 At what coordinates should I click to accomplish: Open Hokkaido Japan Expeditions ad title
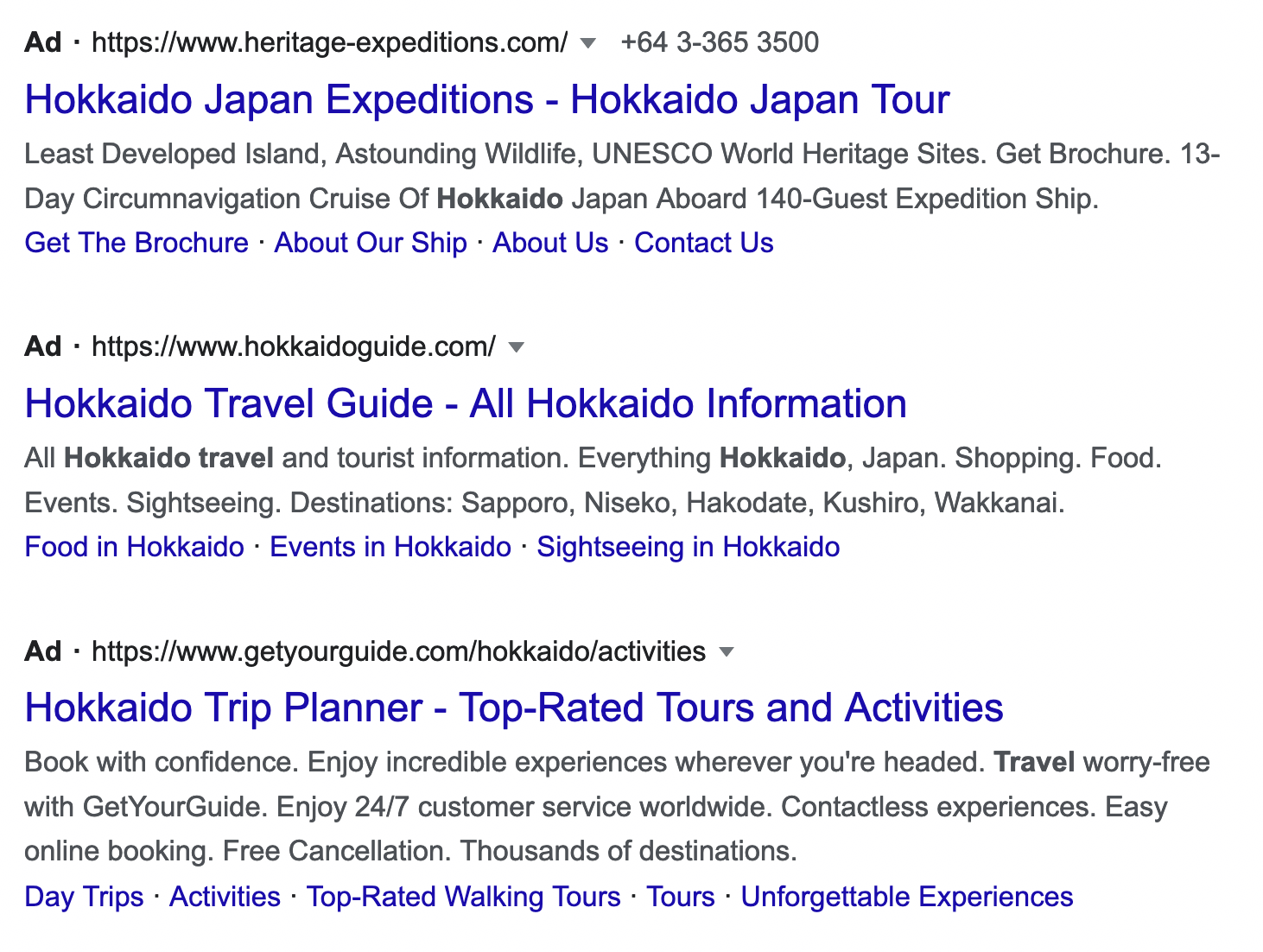[x=487, y=99]
